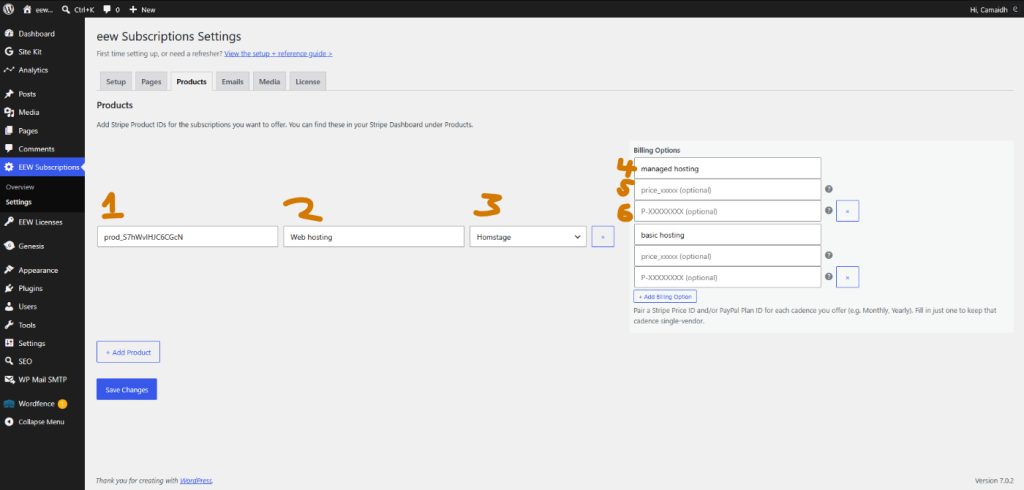1024x490 pixels.
Task: Go to Overview submenu
Action: tap(20, 187)
